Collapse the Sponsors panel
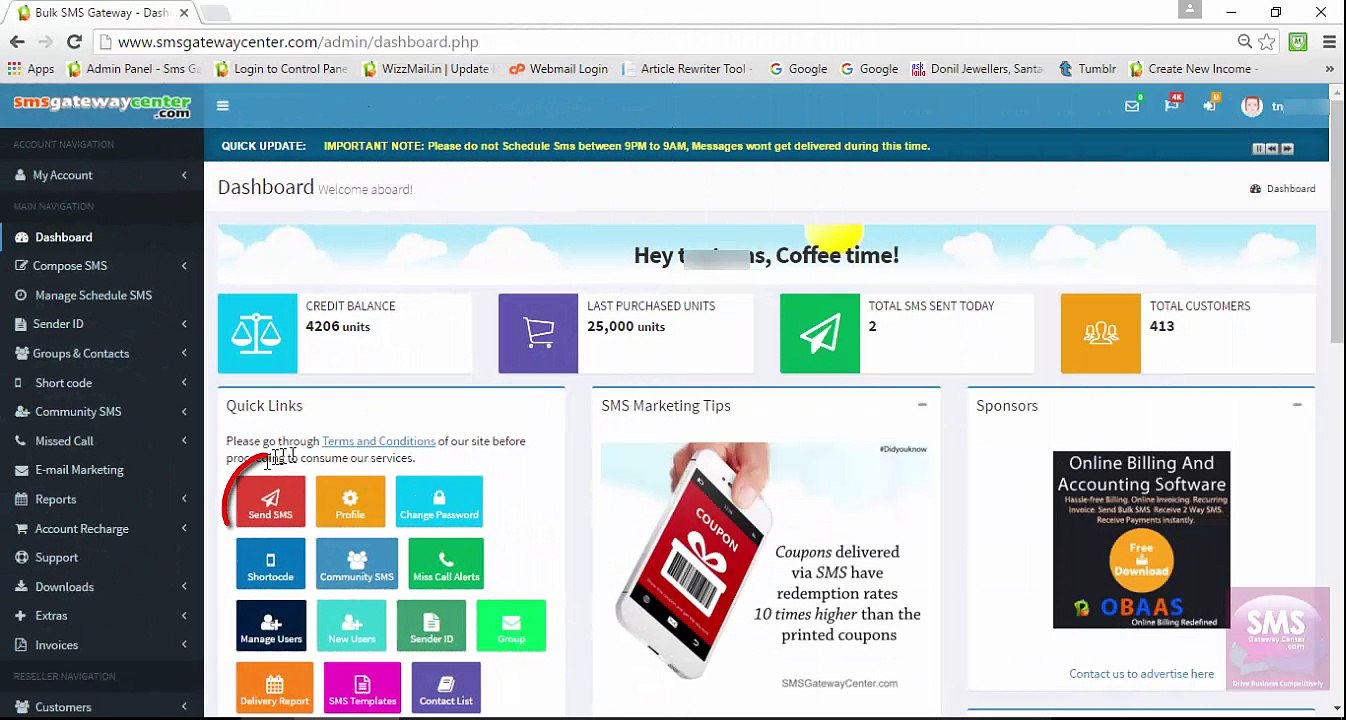 [x=1297, y=405]
